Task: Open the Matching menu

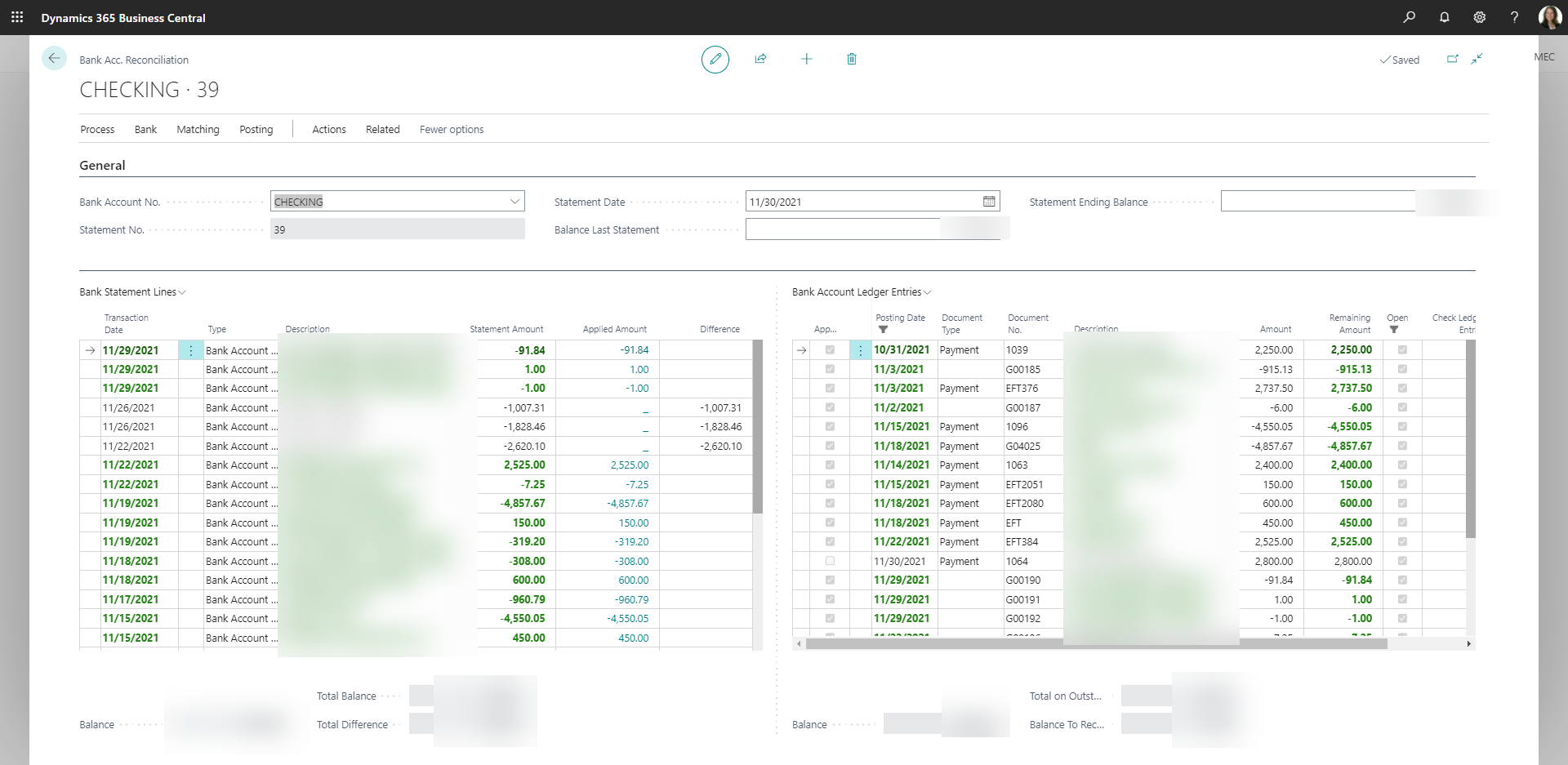Action: point(198,129)
